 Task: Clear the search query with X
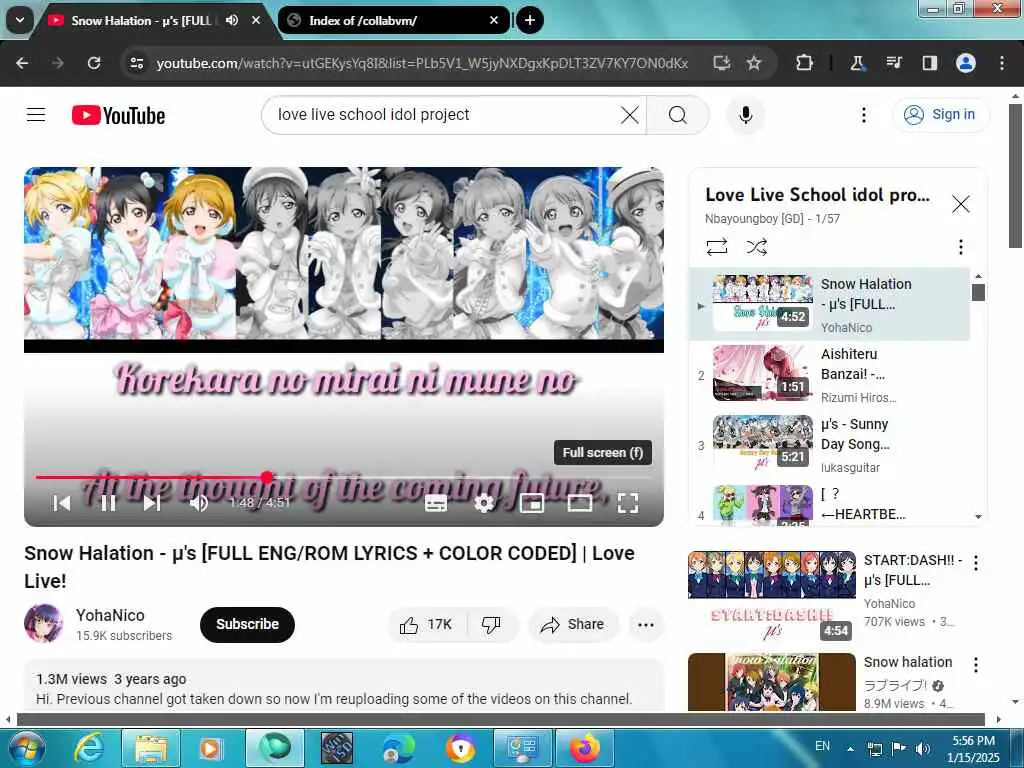[630, 116]
